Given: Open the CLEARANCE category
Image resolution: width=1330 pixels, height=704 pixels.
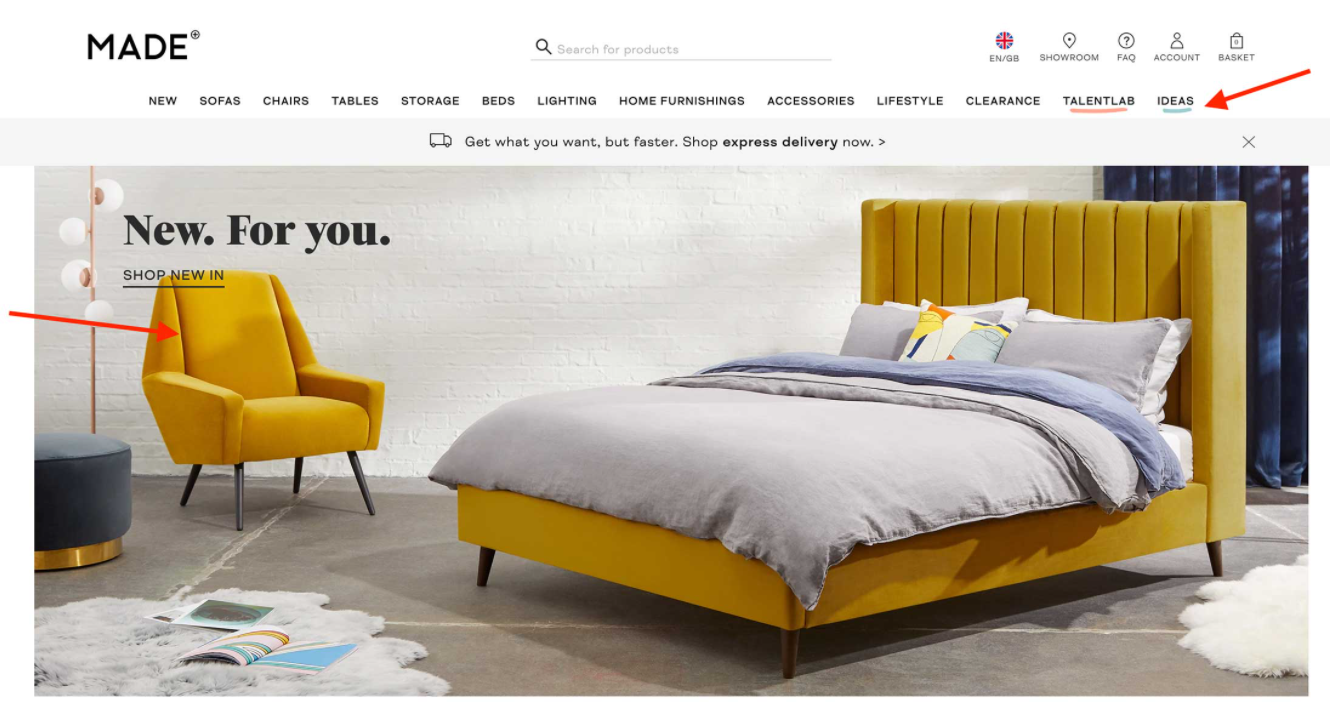Looking at the screenshot, I should [1003, 101].
